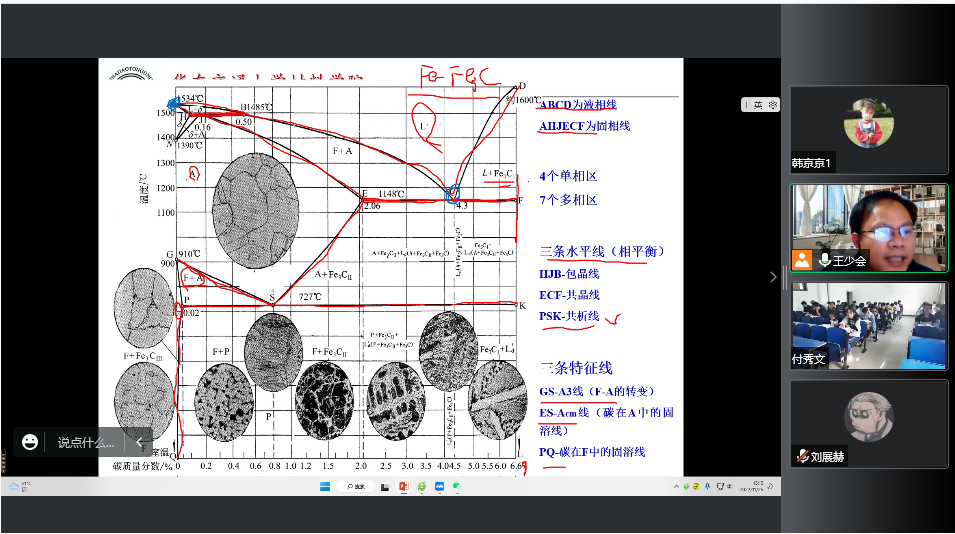Click 刘展赫's muted microphone icon
Viewport: 955px width, 534px height.
pyautogui.click(x=802, y=456)
